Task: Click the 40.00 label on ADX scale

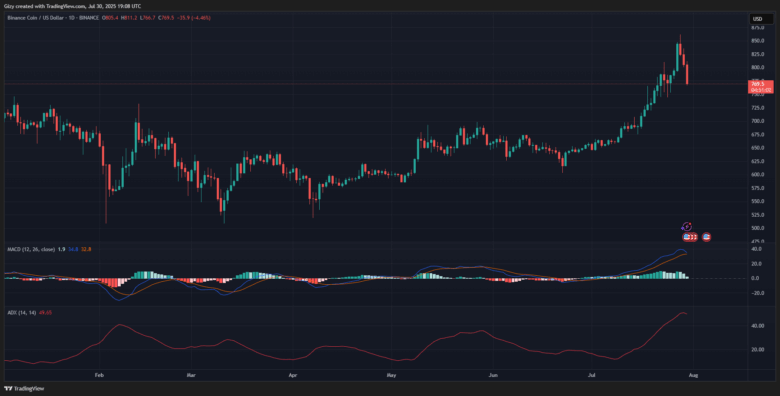Action: coord(758,326)
